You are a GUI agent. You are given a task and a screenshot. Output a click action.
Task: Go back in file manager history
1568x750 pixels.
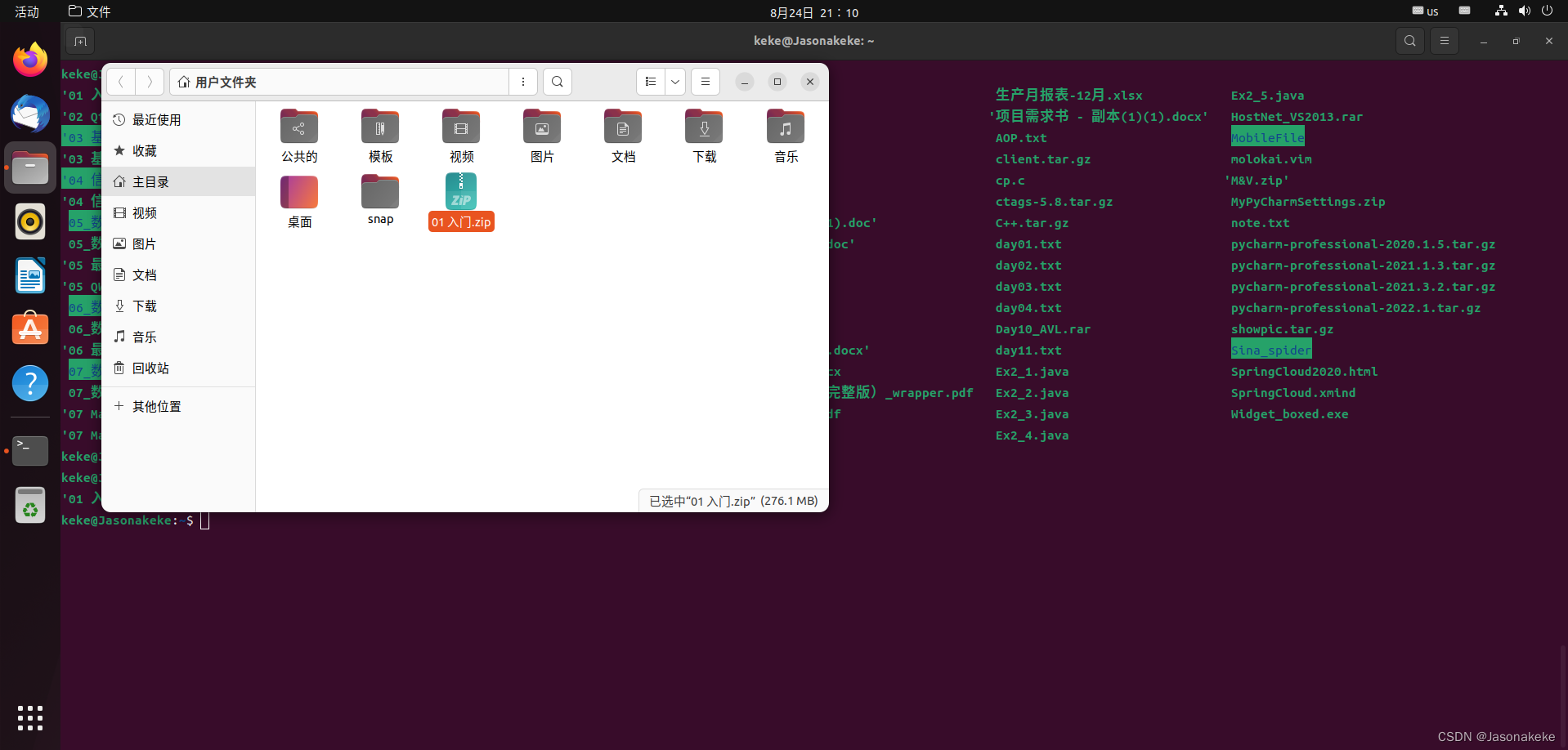(x=121, y=82)
